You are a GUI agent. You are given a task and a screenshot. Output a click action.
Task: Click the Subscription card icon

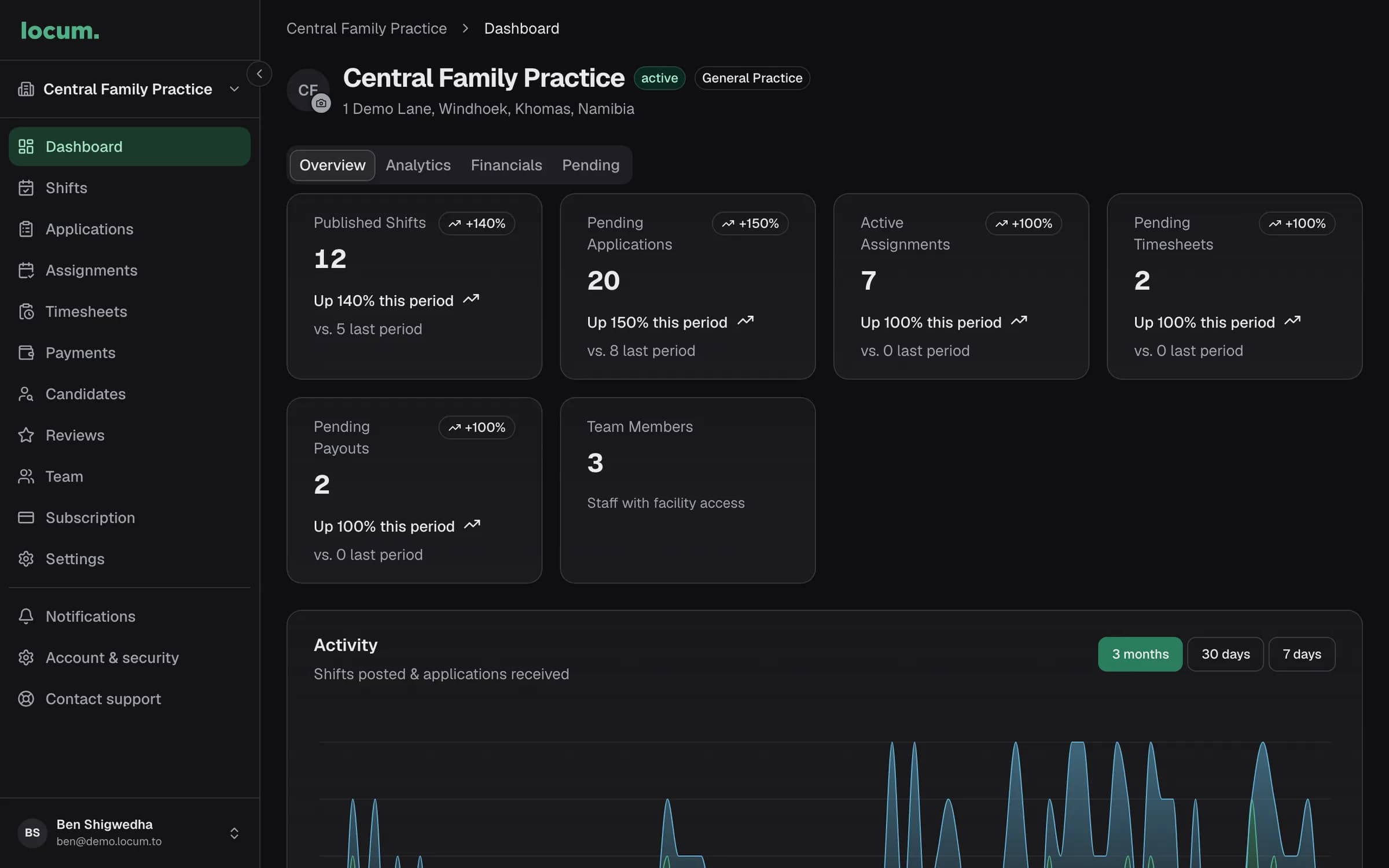26,517
